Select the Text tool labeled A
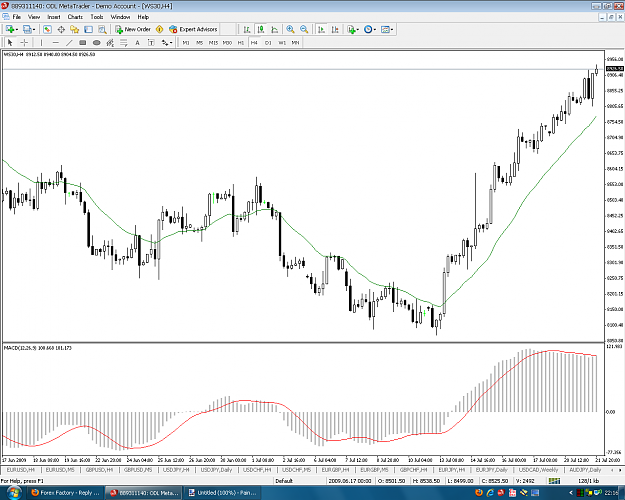This screenshot has height=500, width=625. tap(138, 42)
